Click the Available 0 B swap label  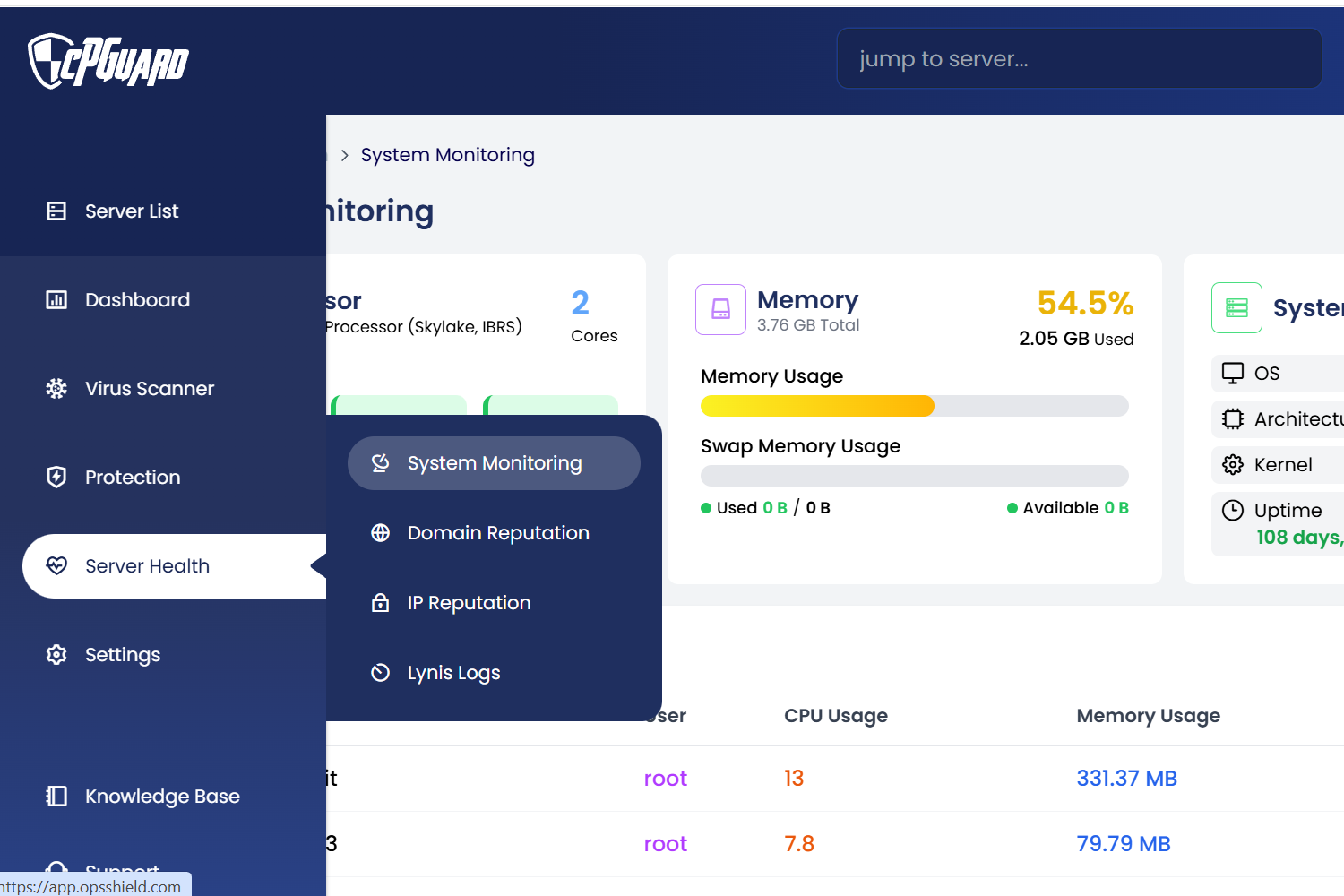(x=1068, y=508)
